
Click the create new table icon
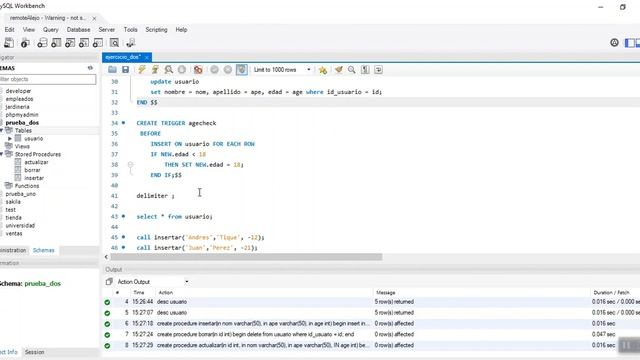[x=56, y=43]
